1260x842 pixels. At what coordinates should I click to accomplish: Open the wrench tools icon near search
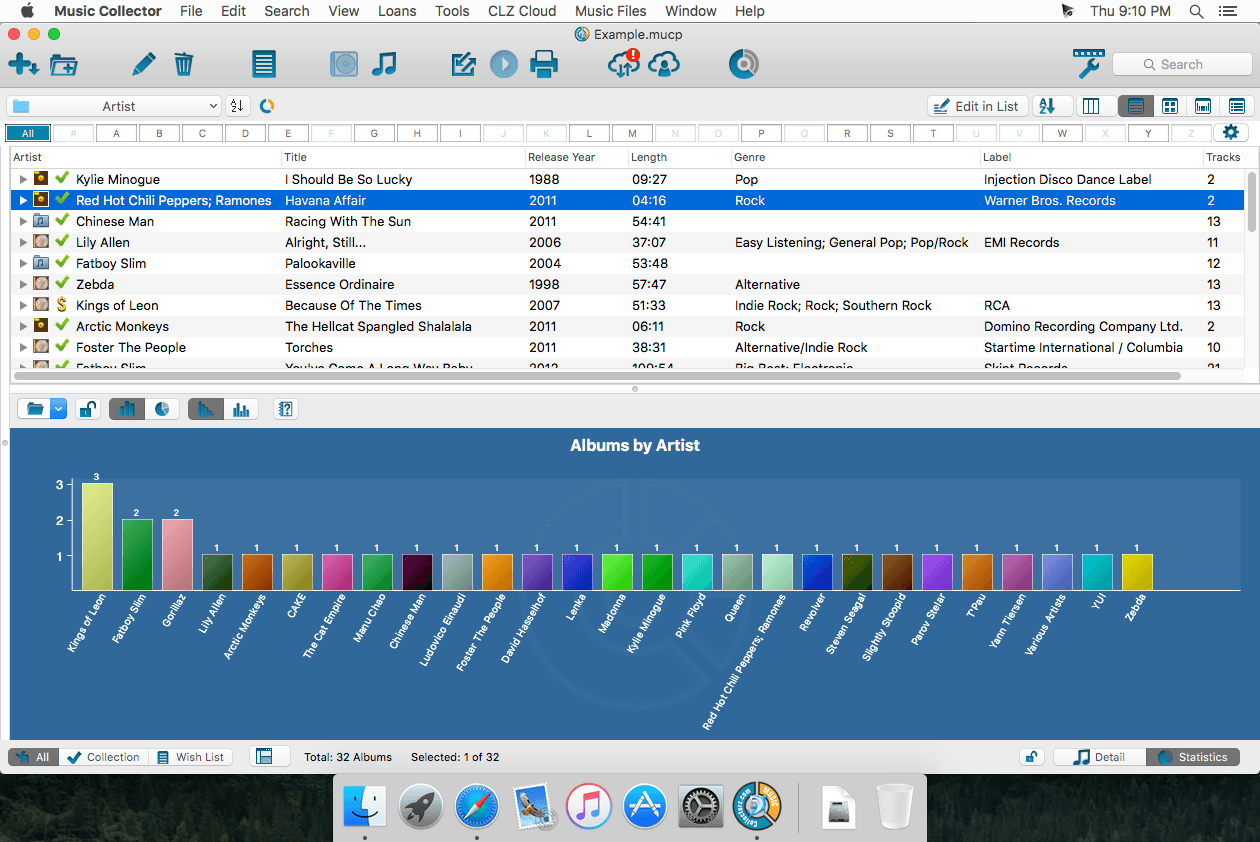pos(1087,63)
